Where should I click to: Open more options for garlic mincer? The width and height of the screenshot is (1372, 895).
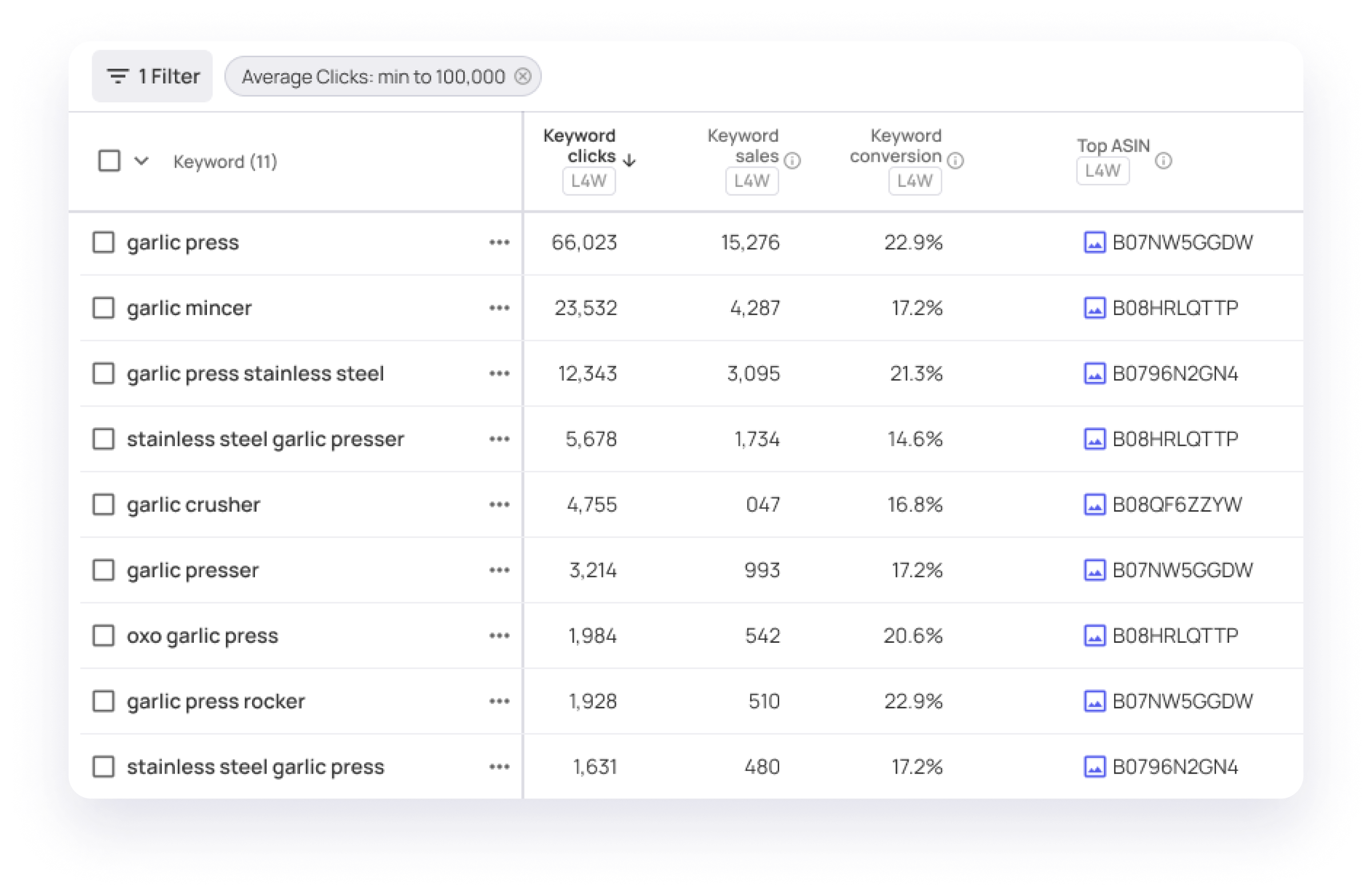[499, 308]
